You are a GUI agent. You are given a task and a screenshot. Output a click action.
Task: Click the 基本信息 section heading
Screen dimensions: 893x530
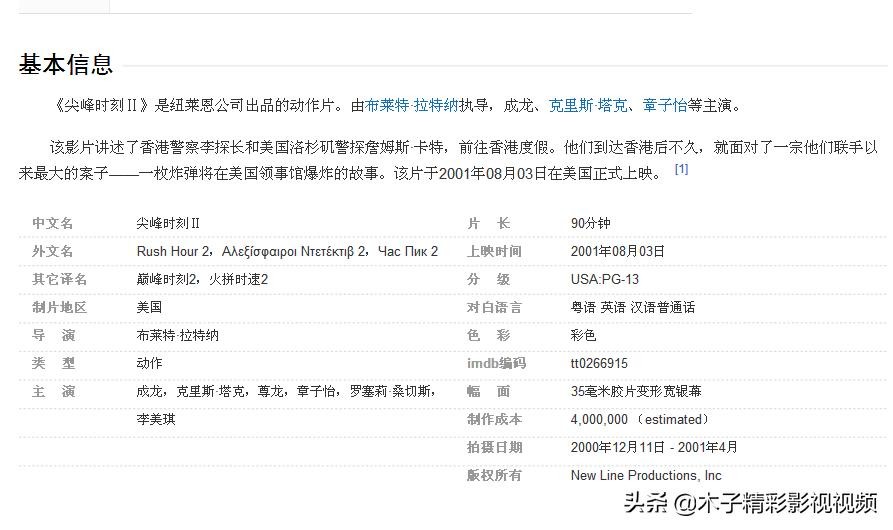coord(66,65)
